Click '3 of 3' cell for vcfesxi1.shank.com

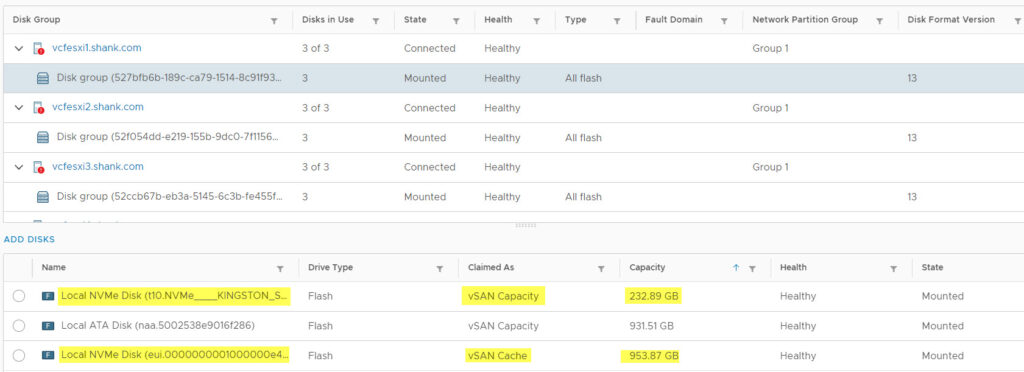(x=315, y=48)
